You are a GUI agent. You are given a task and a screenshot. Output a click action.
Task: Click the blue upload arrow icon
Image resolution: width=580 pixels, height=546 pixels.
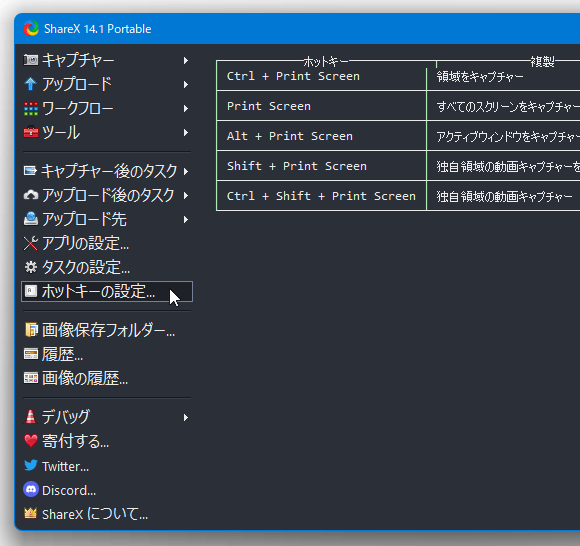tap(31, 84)
